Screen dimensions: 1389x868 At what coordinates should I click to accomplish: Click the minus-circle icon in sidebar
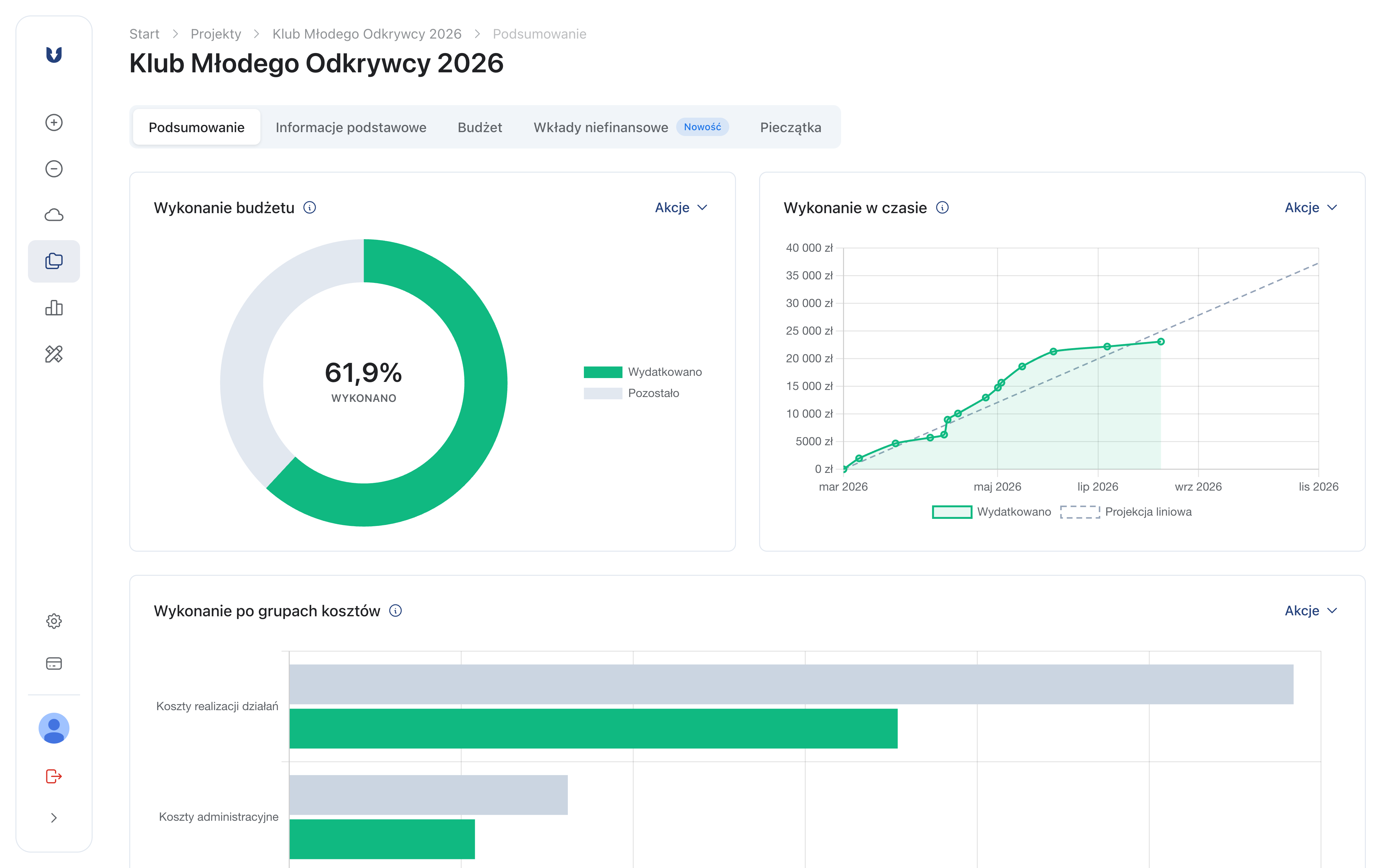pos(54,168)
